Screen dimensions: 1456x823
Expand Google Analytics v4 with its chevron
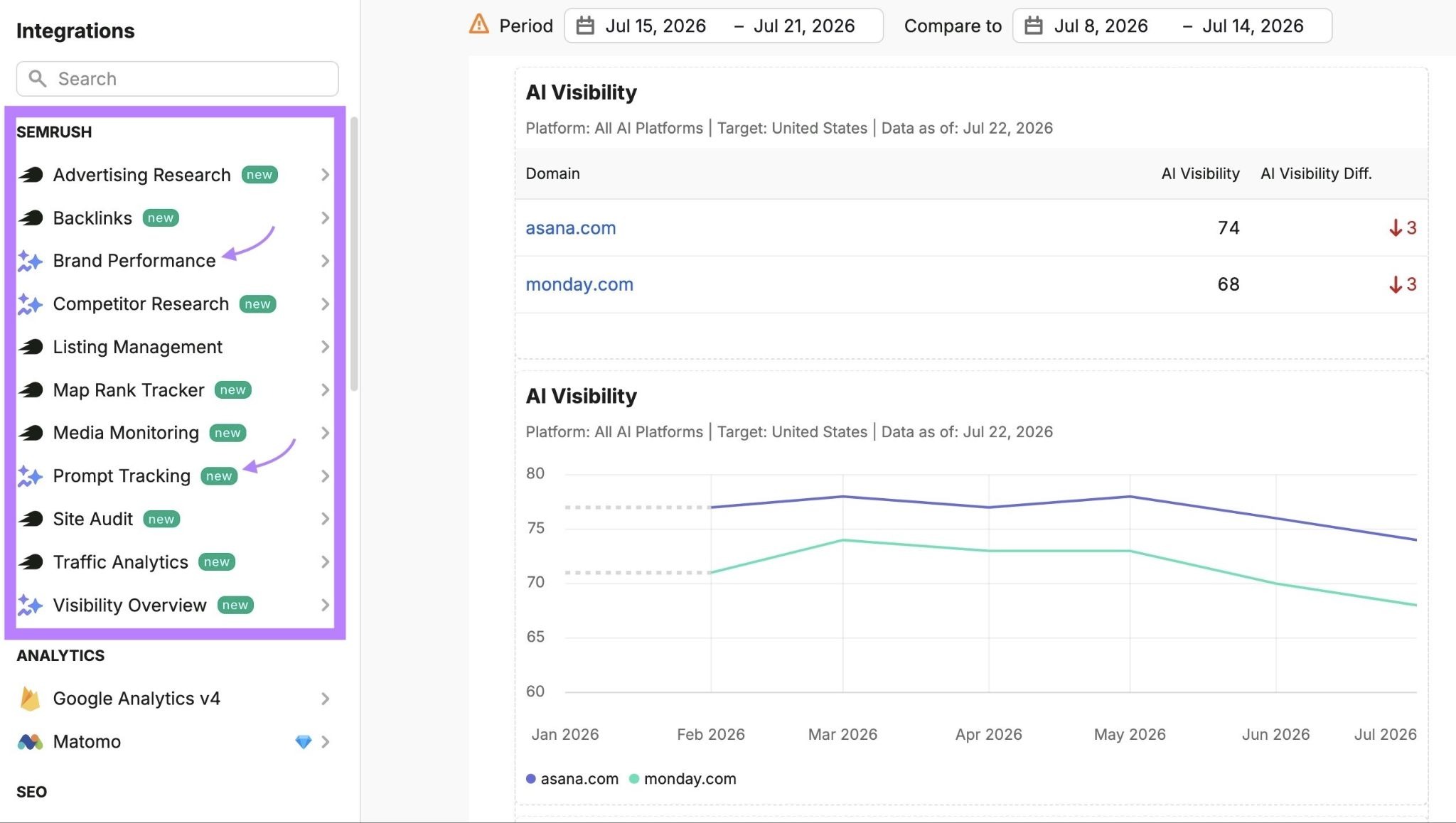click(x=325, y=699)
